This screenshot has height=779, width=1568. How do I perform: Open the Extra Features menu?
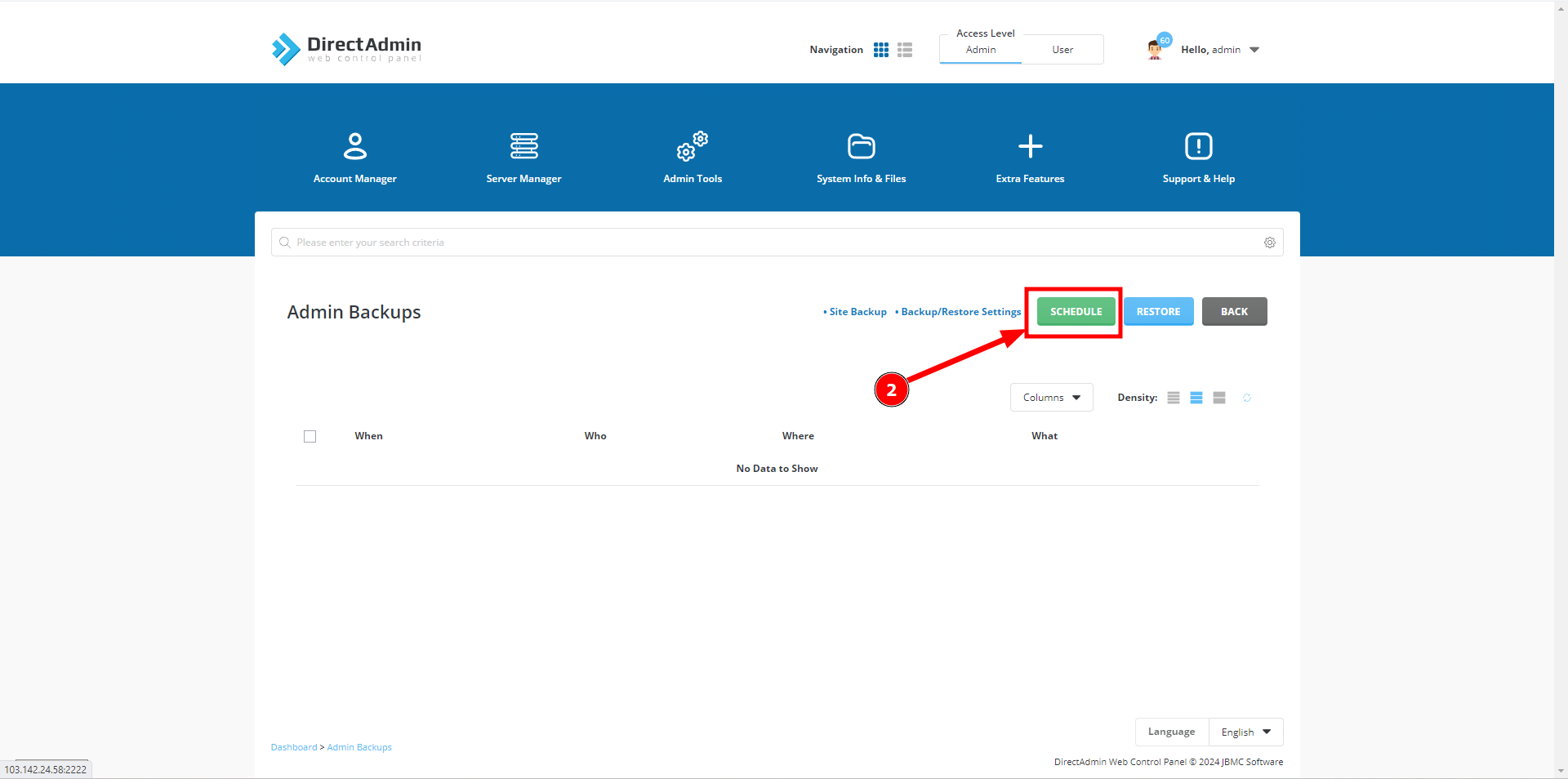tap(1030, 158)
